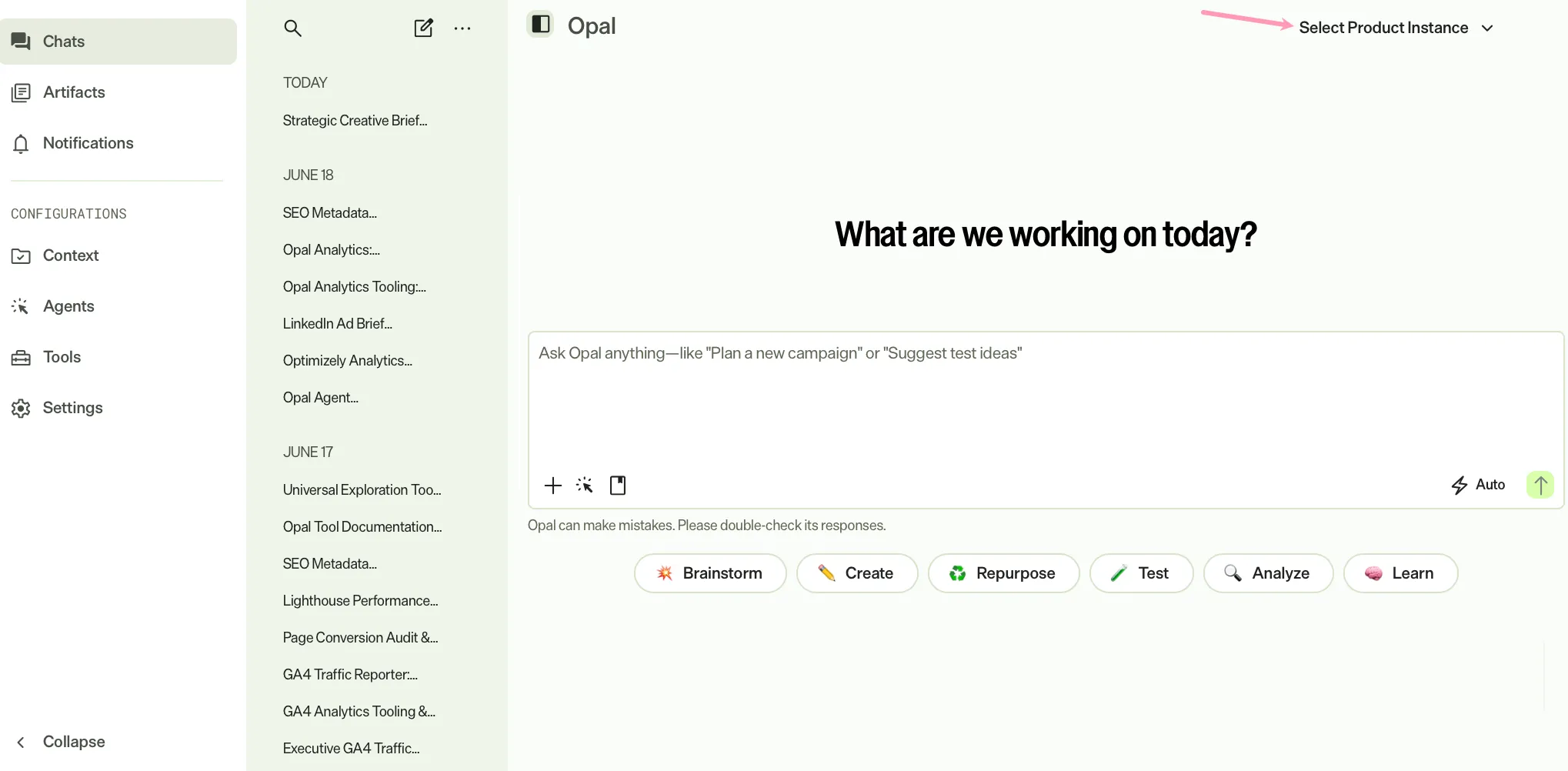The width and height of the screenshot is (1568, 771).
Task: Click the Artifacts document icon
Action: (x=21, y=92)
